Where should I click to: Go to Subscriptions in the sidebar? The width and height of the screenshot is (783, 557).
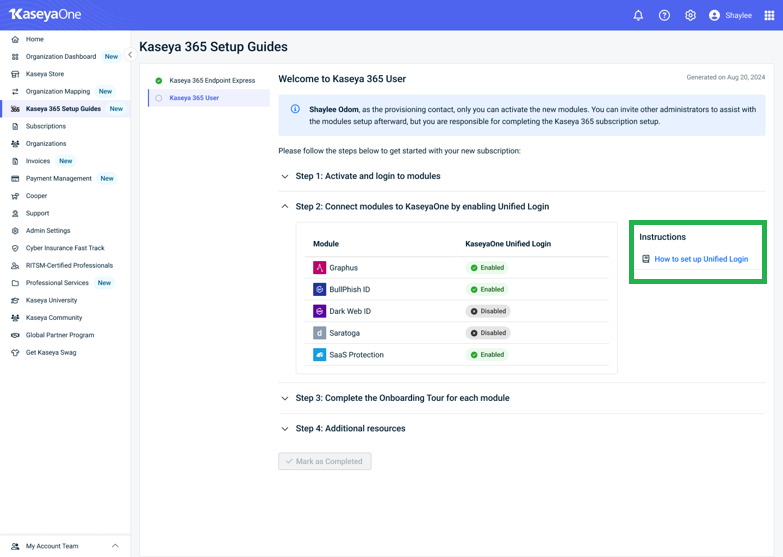(x=45, y=126)
